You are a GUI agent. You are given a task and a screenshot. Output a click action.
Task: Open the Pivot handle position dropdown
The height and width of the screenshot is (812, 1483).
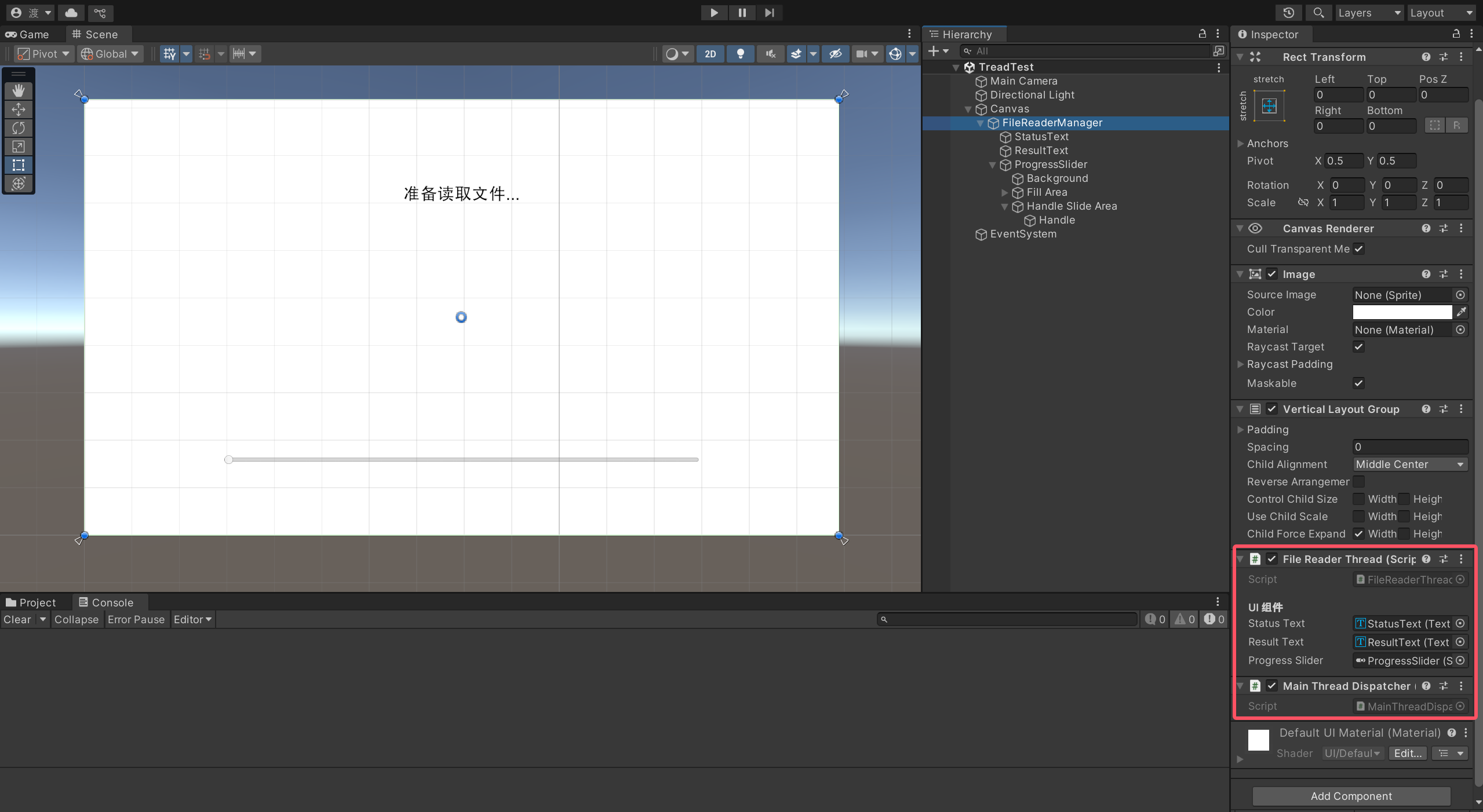(44, 54)
